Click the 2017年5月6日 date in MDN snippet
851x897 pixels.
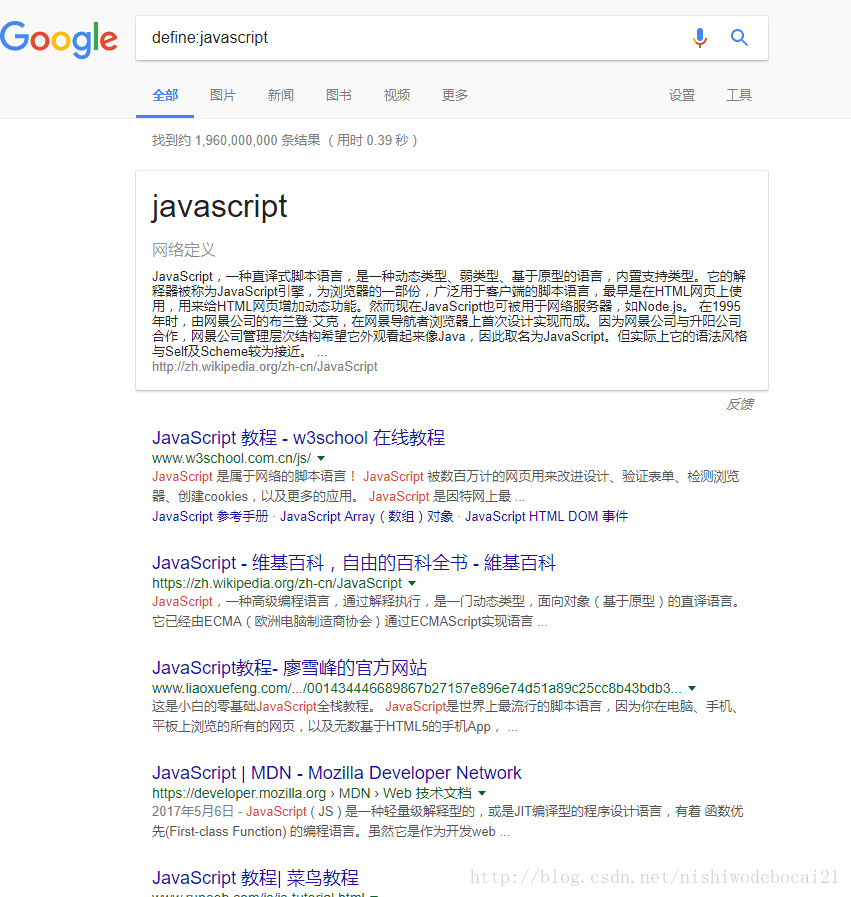pyautogui.click(x=193, y=812)
